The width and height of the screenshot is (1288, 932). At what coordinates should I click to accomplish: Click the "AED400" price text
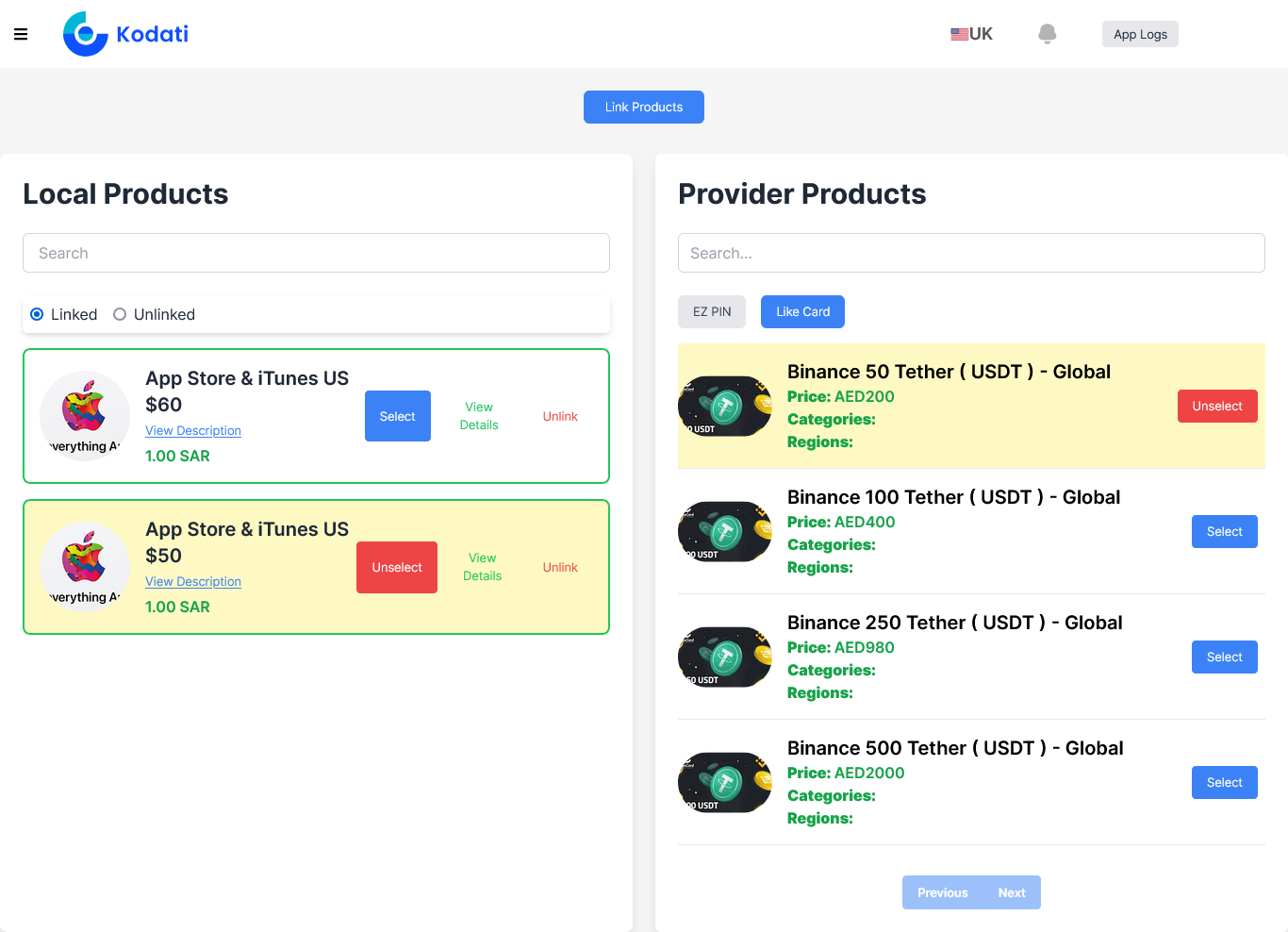coord(865,522)
